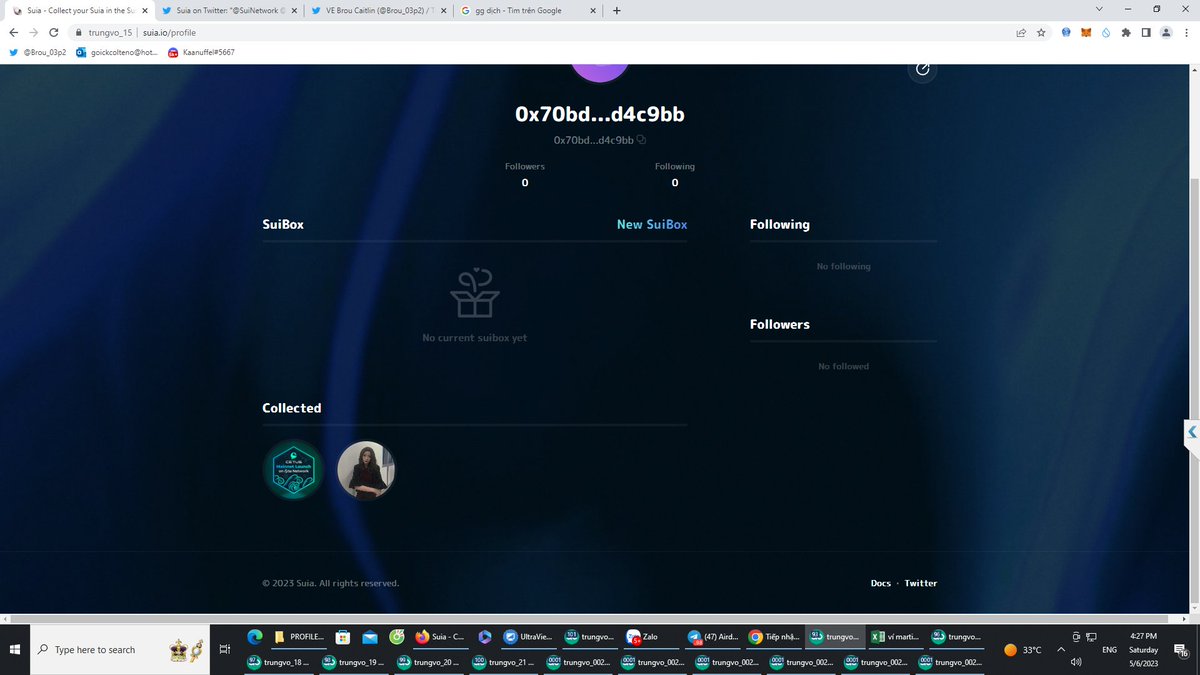Viewport: 1200px width, 675px height.
Task: Click the edit profile pencil icon
Action: (x=922, y=69)
